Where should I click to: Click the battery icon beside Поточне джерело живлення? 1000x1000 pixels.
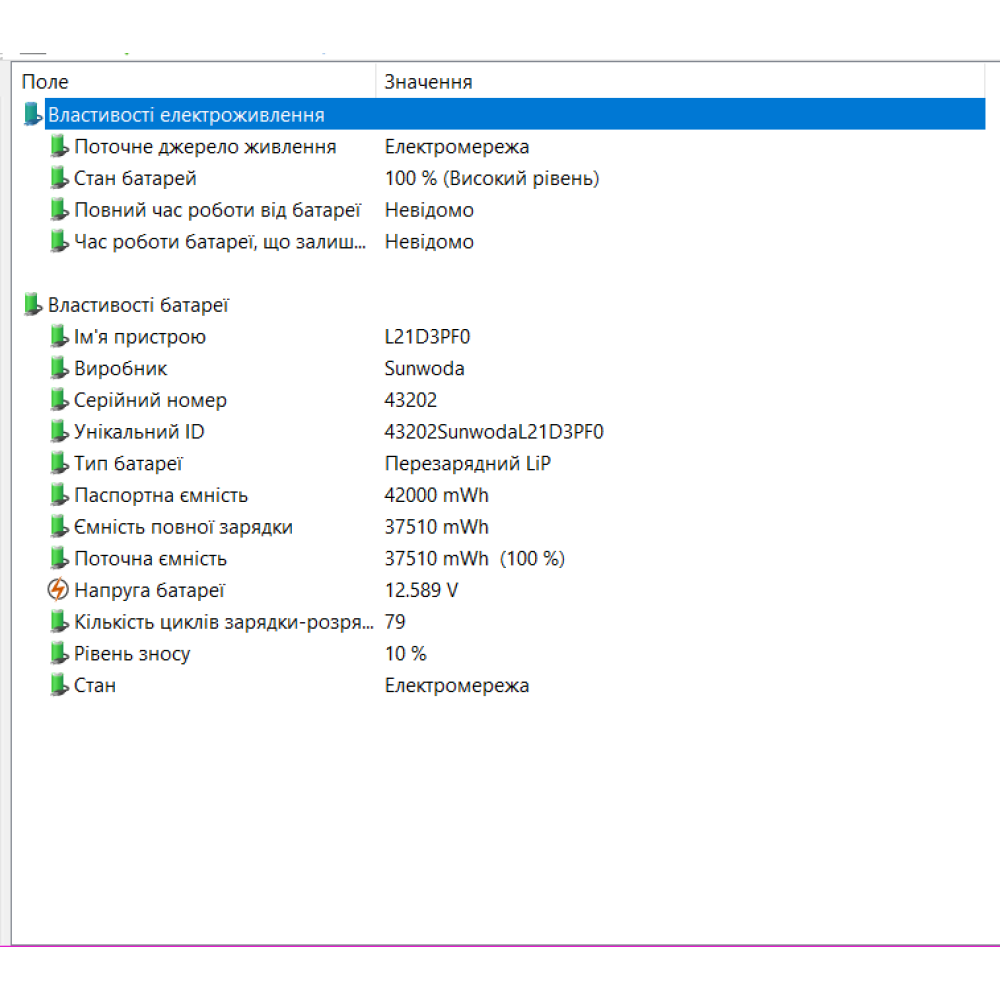click(59, 147)
